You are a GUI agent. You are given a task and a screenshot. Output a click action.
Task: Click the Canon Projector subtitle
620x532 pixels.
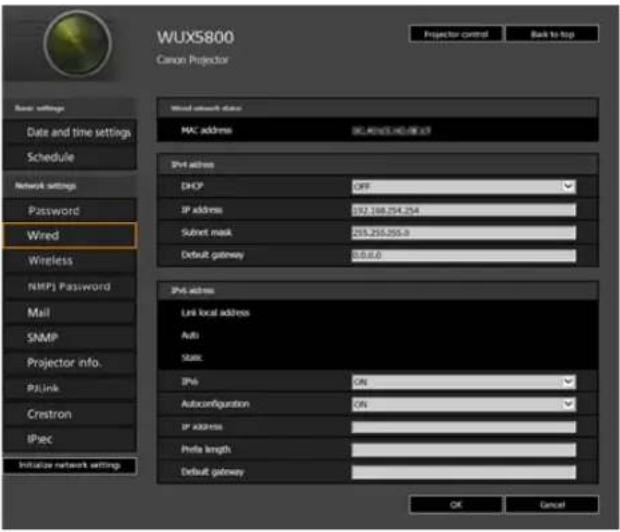pyautogui.click(x=192, y=60)
